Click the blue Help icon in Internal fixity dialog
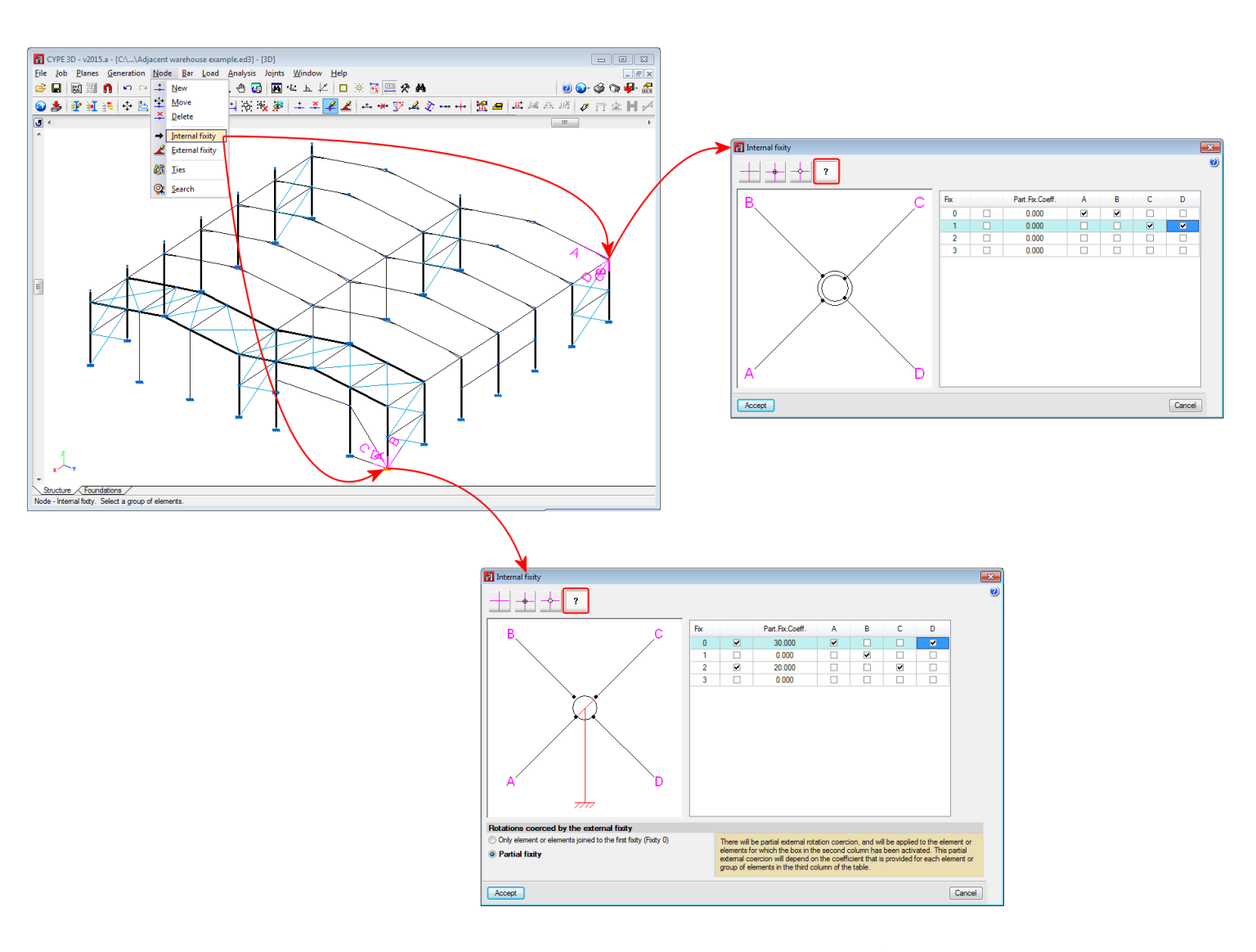The width and height of the screenshot is (1256, 952). tap(1213, 162)
